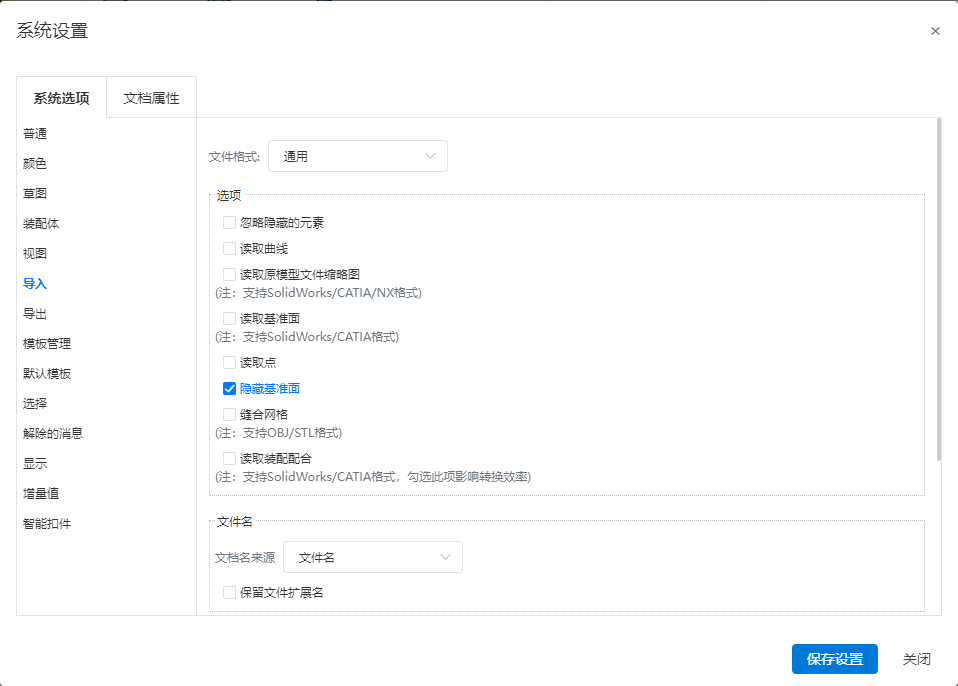This screenshot has width=958, height=686.
Task: Close the 系统设置 dialog with the X icon
Action: (x=935, y=31)
